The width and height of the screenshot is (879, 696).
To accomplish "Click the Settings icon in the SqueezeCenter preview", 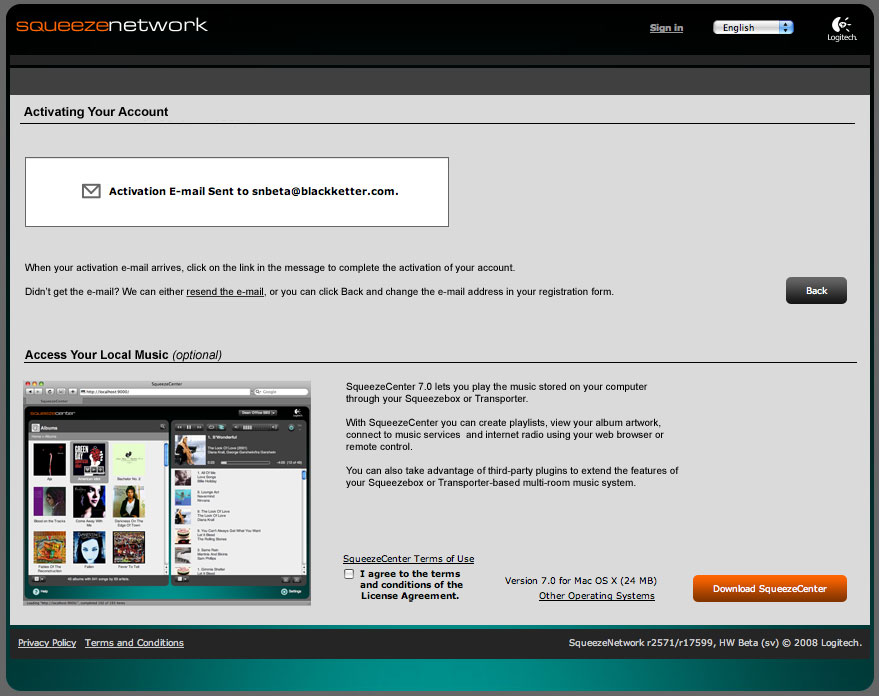I will 284,592.
